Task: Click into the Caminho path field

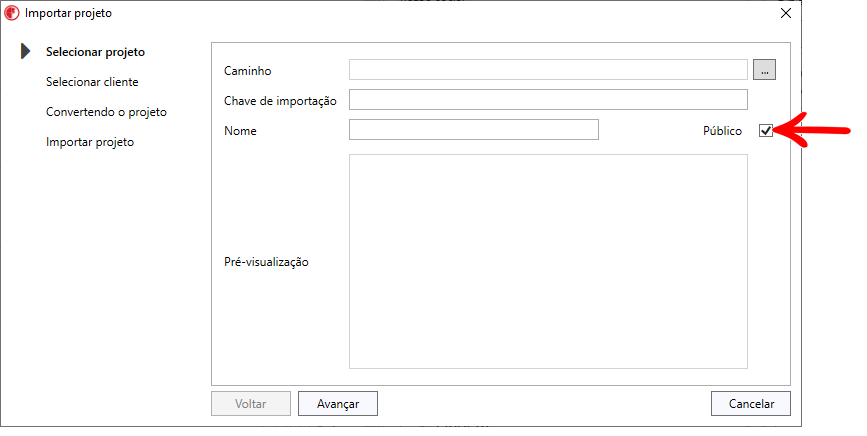Action: click(548, 70)
